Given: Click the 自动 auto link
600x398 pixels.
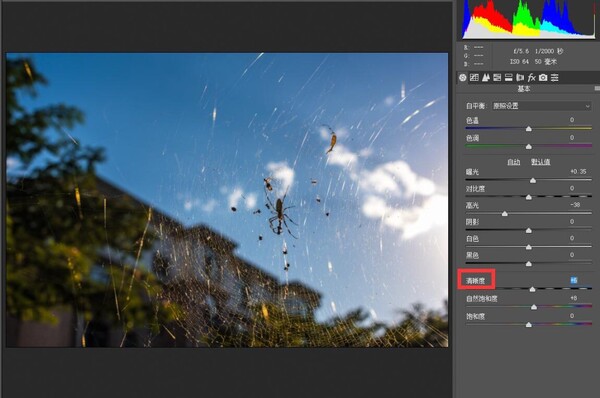Looking at the screenshot, I should pos(514,162).
